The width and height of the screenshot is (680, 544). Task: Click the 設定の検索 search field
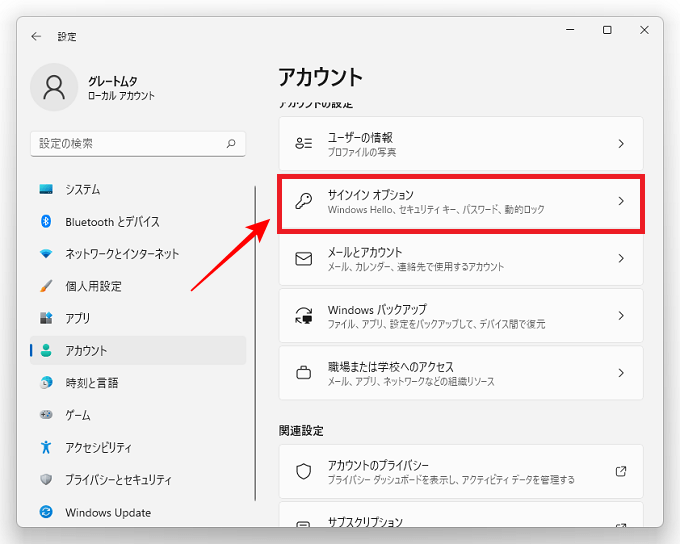pos(138,144)
